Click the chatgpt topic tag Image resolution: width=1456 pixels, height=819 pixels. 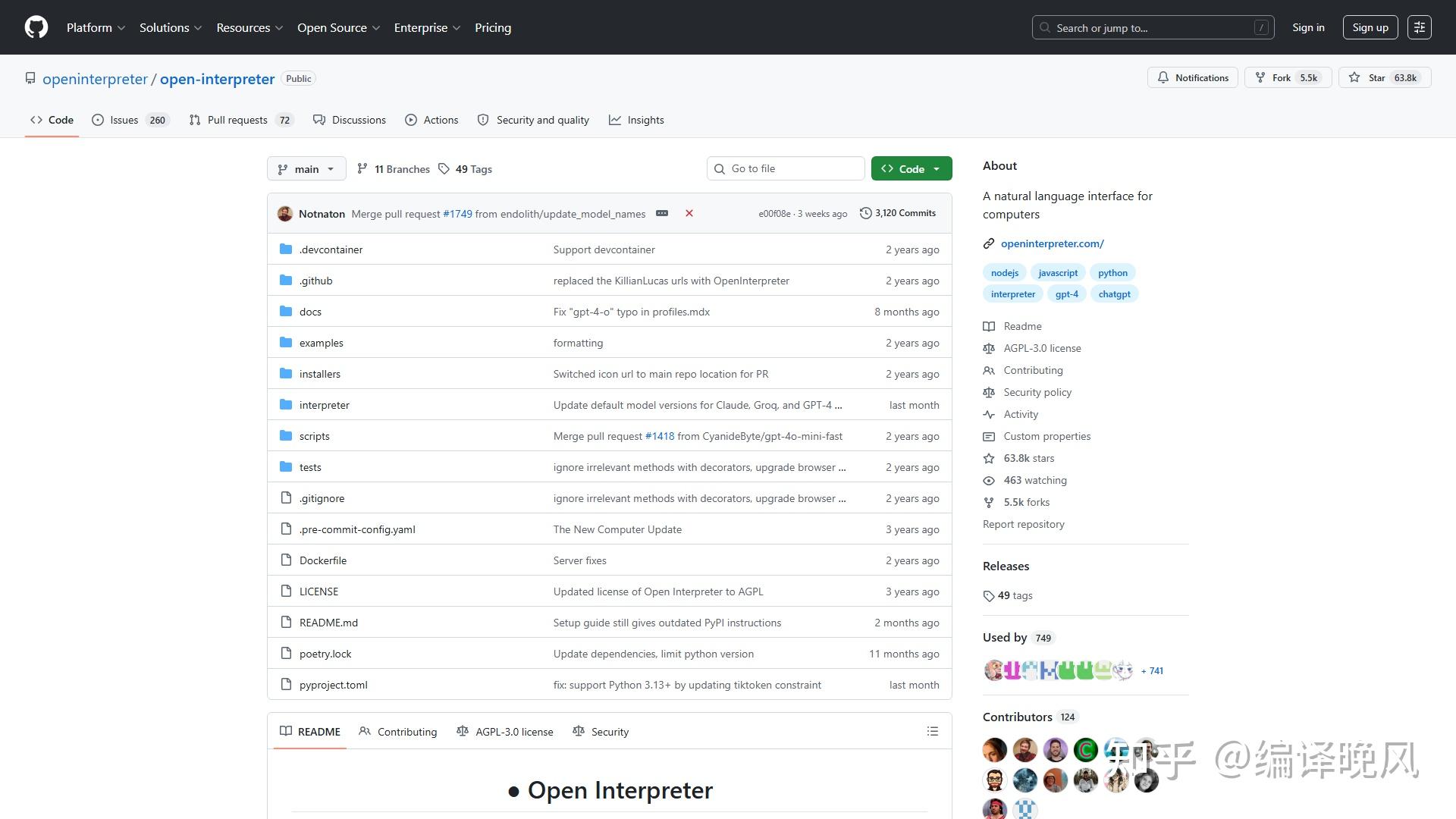(1114, 293)
